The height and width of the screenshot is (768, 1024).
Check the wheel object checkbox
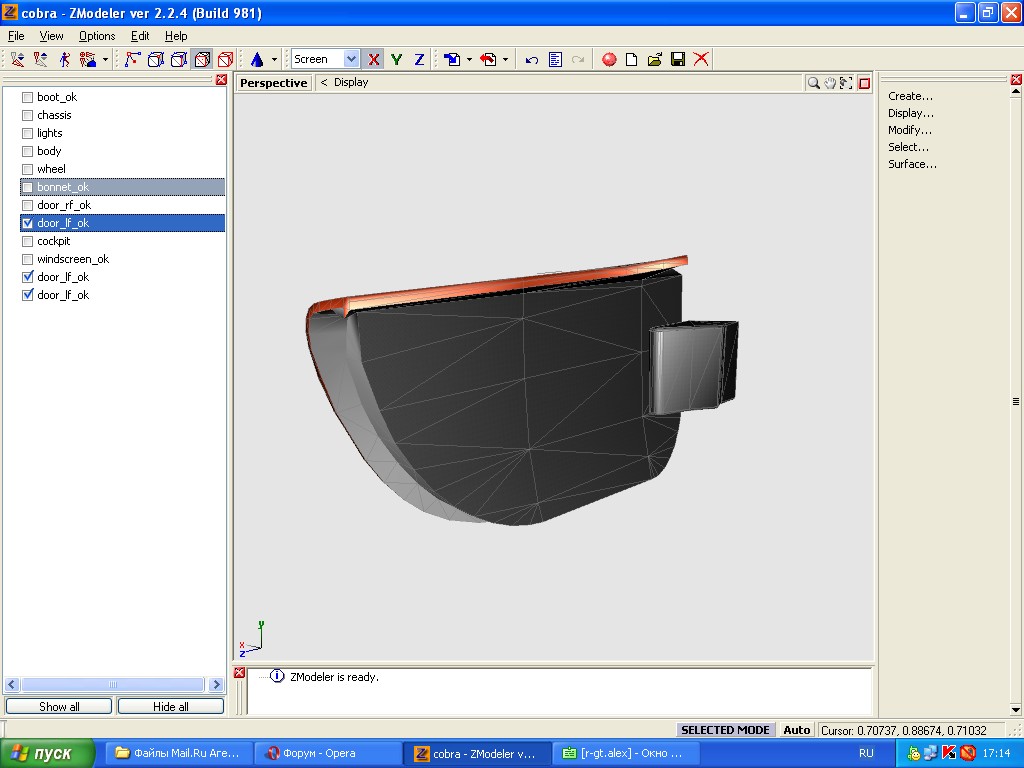(x=28, y=169)
